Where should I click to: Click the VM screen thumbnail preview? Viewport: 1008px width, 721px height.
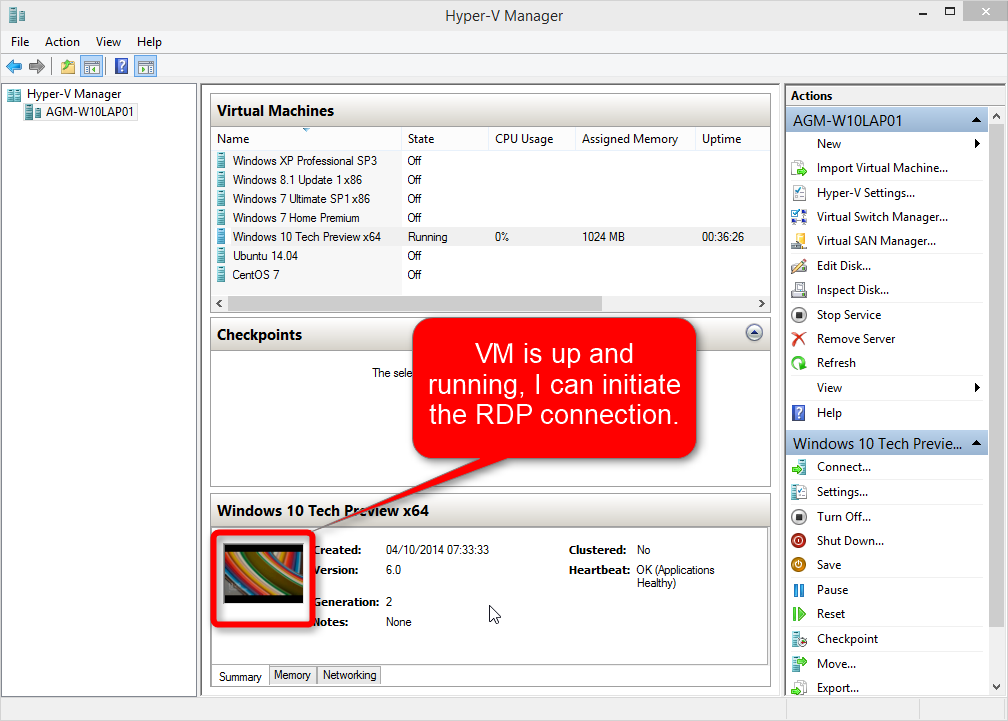[264, 573]
